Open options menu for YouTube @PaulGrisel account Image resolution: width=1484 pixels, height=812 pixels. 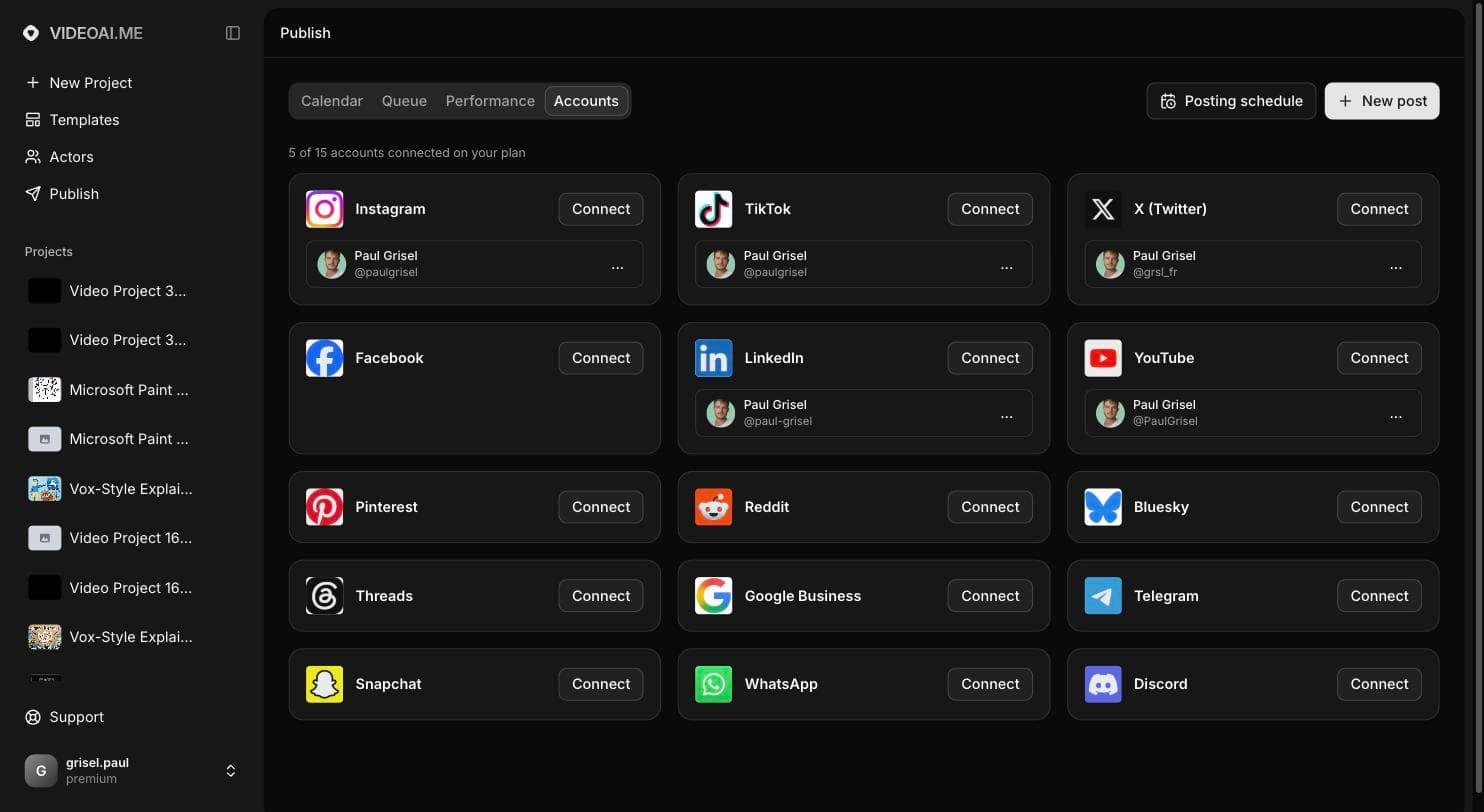(1396, 417)
